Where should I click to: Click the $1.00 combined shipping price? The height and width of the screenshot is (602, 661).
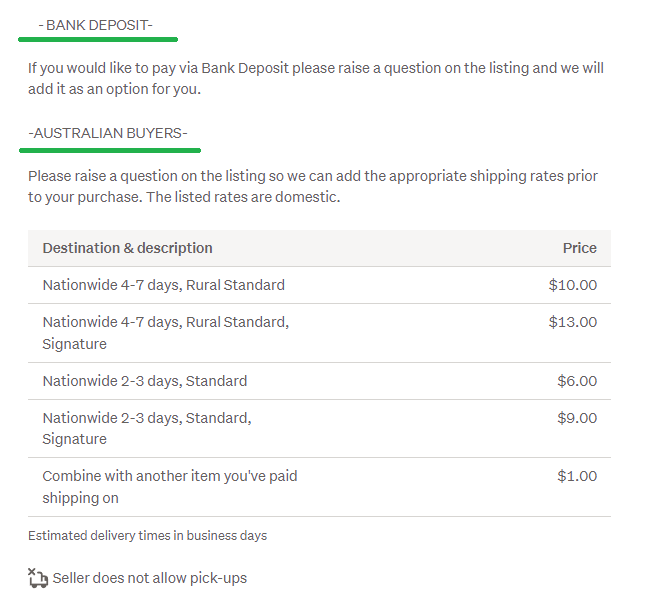click(576, 476)
